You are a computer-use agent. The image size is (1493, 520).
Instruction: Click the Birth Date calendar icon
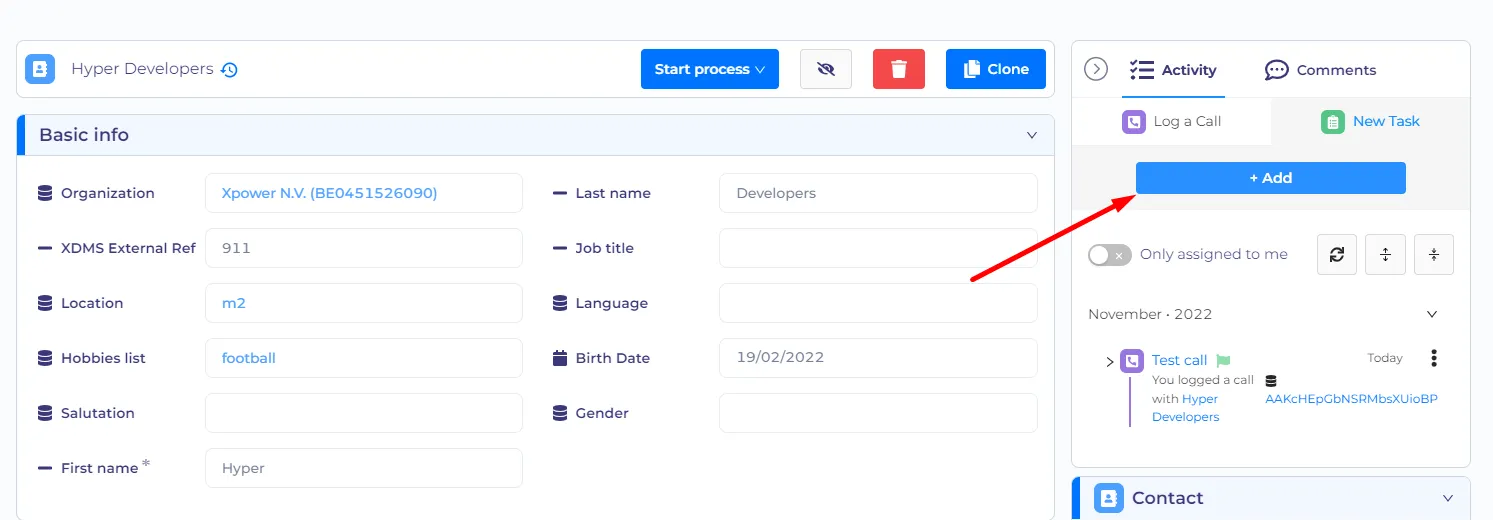tap(560, 358)
